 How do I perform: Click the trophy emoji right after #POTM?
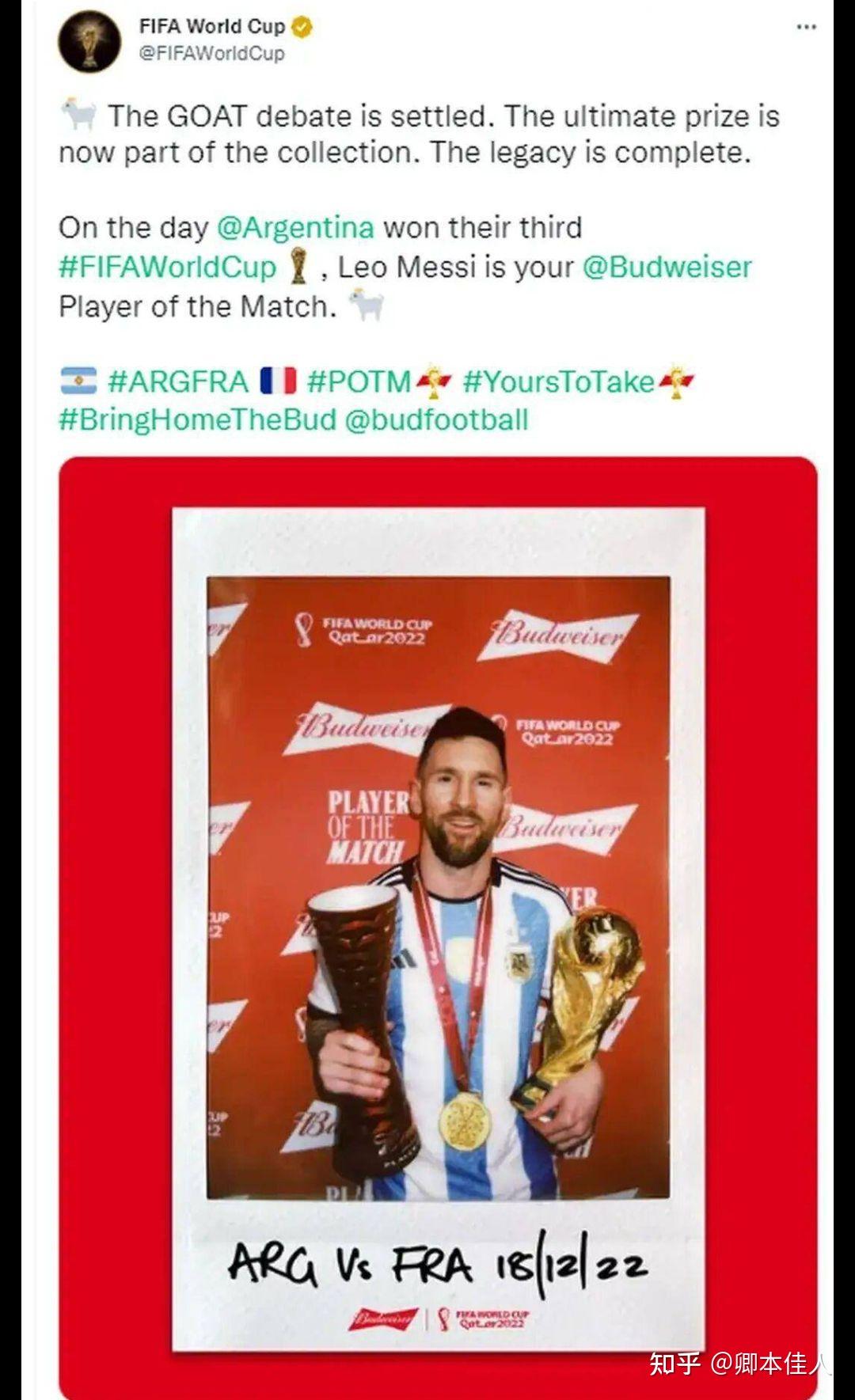(433, 381)
